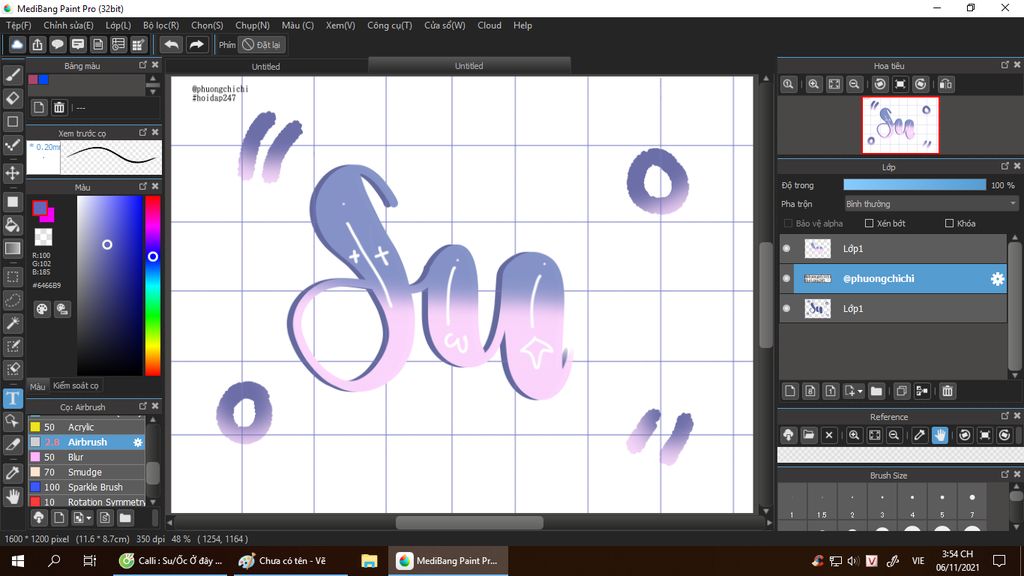
Task: Pick brush size 5 preset
Action: pyautogui.click(x=942, y=504)
